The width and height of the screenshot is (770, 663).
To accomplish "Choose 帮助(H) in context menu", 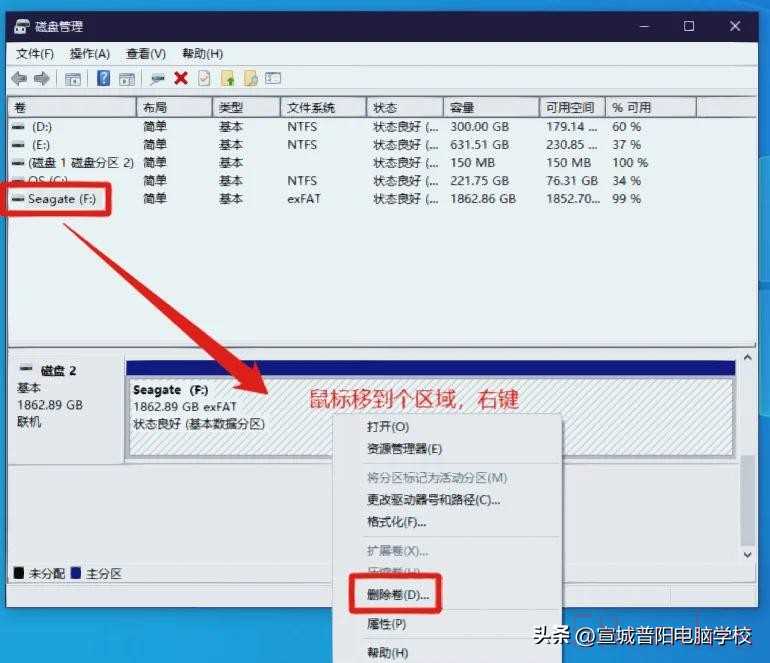I will tap(387, 653).
